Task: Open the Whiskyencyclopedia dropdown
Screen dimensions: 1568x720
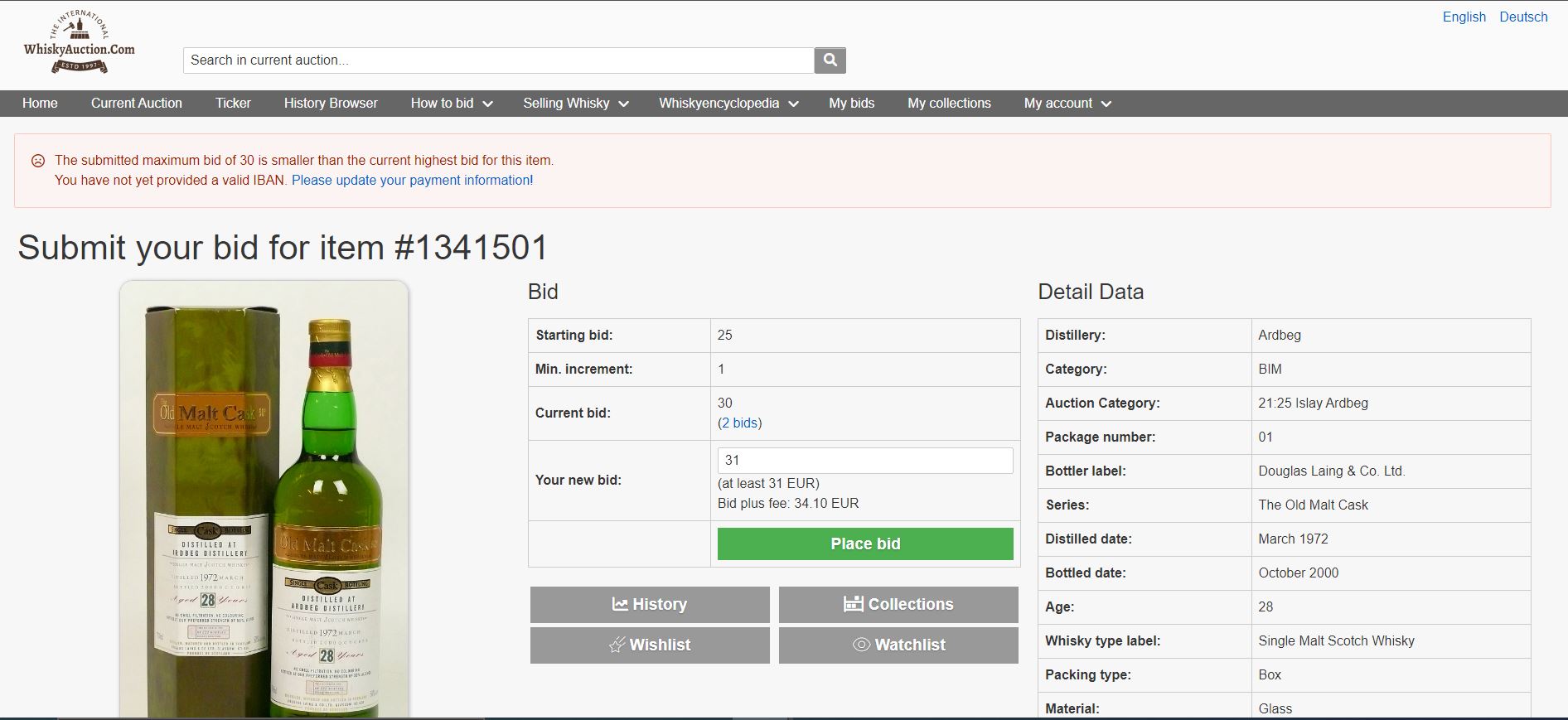Action: pos(728,104)
